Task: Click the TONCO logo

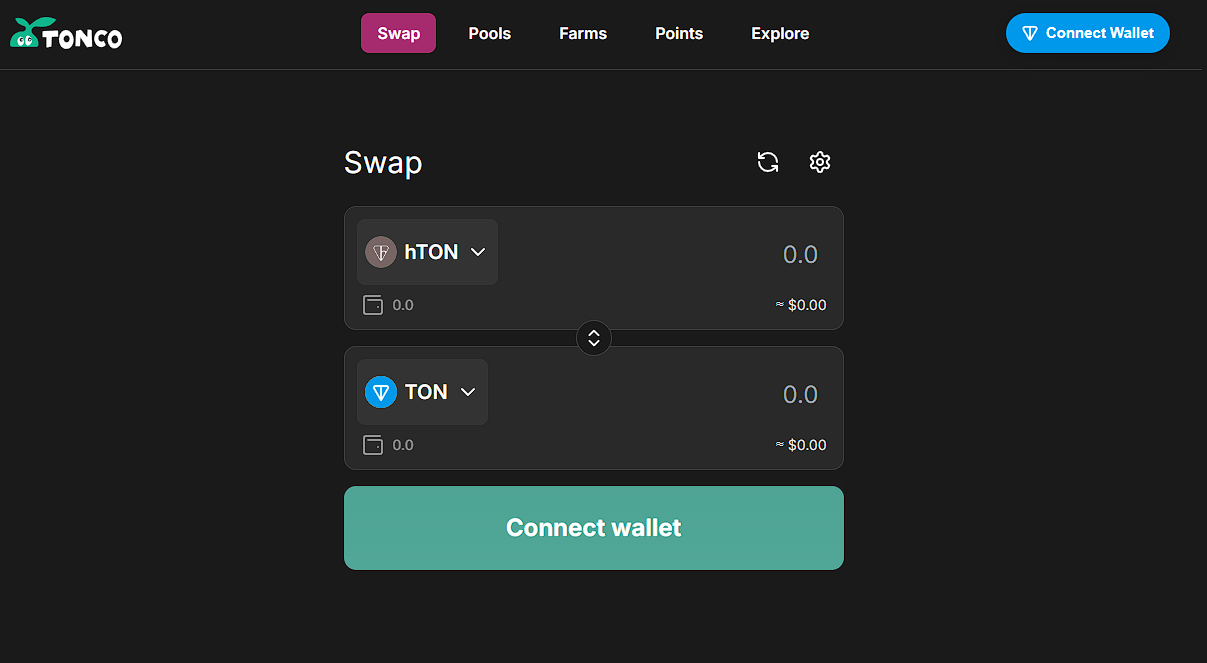Action: pyautogui.click(x=66, y=34)
